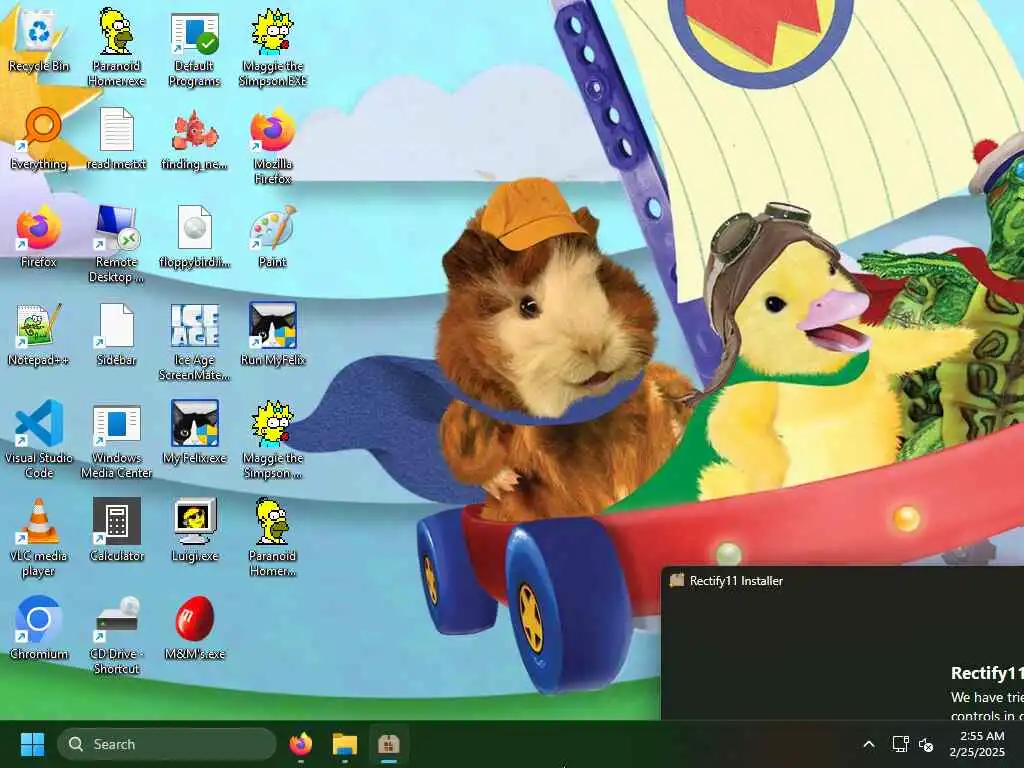Select Paranoid Homer icon beside Luigi.exe
Screen dimensions: 1024x768
coord(273,537)
